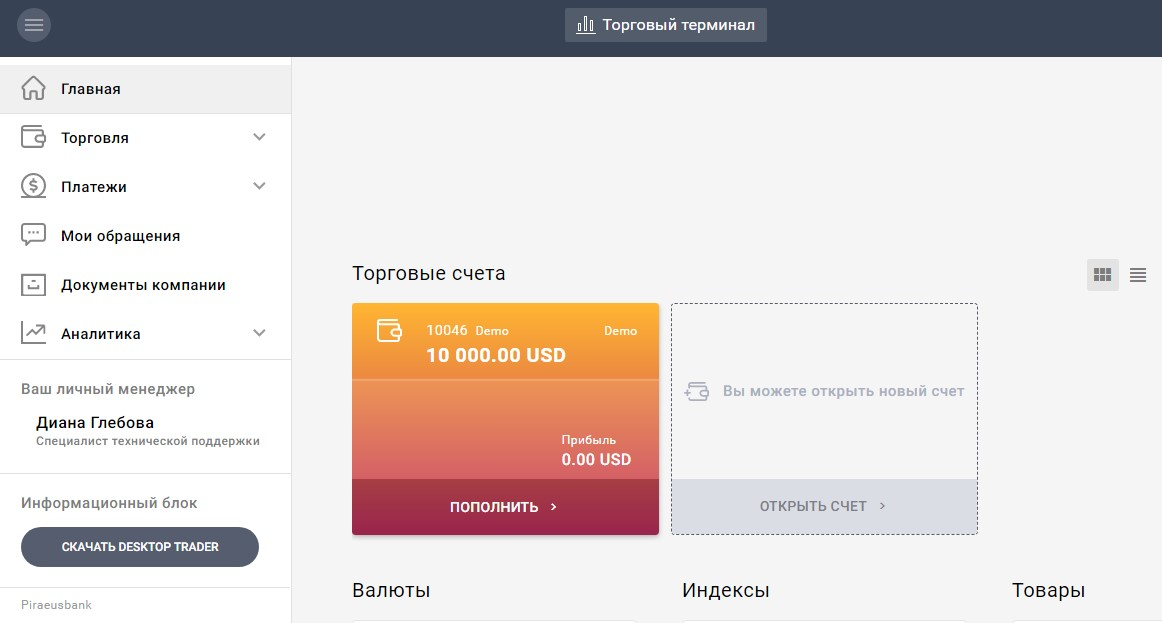This screenshot has height=623, width=1162.
Task: Open the Торговый терминал button
Action: pos(666,25)
